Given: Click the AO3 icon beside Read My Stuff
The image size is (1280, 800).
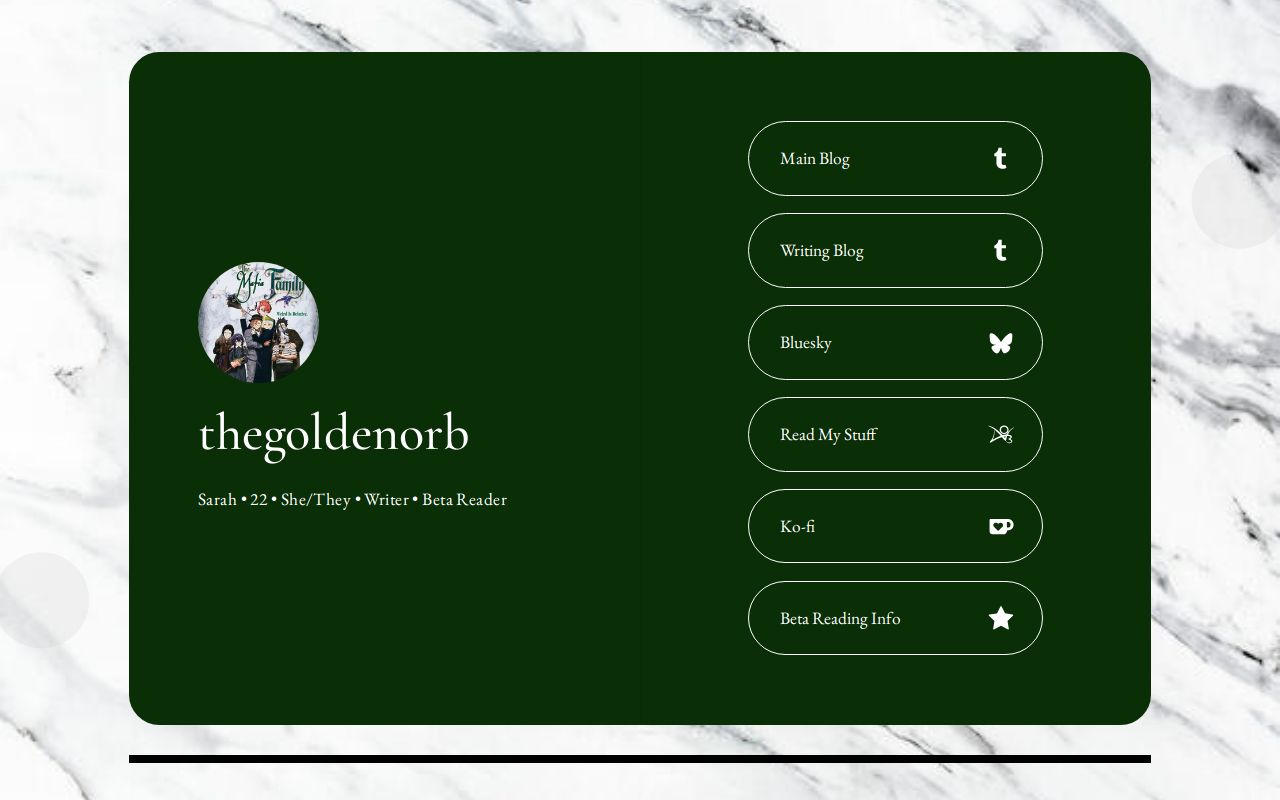Looking at the screenshot, I should (1001, 434).
